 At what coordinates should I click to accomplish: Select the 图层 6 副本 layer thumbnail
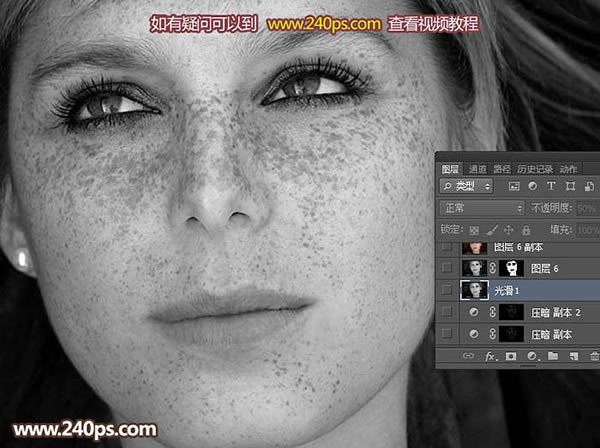click(x=474, y=248)
